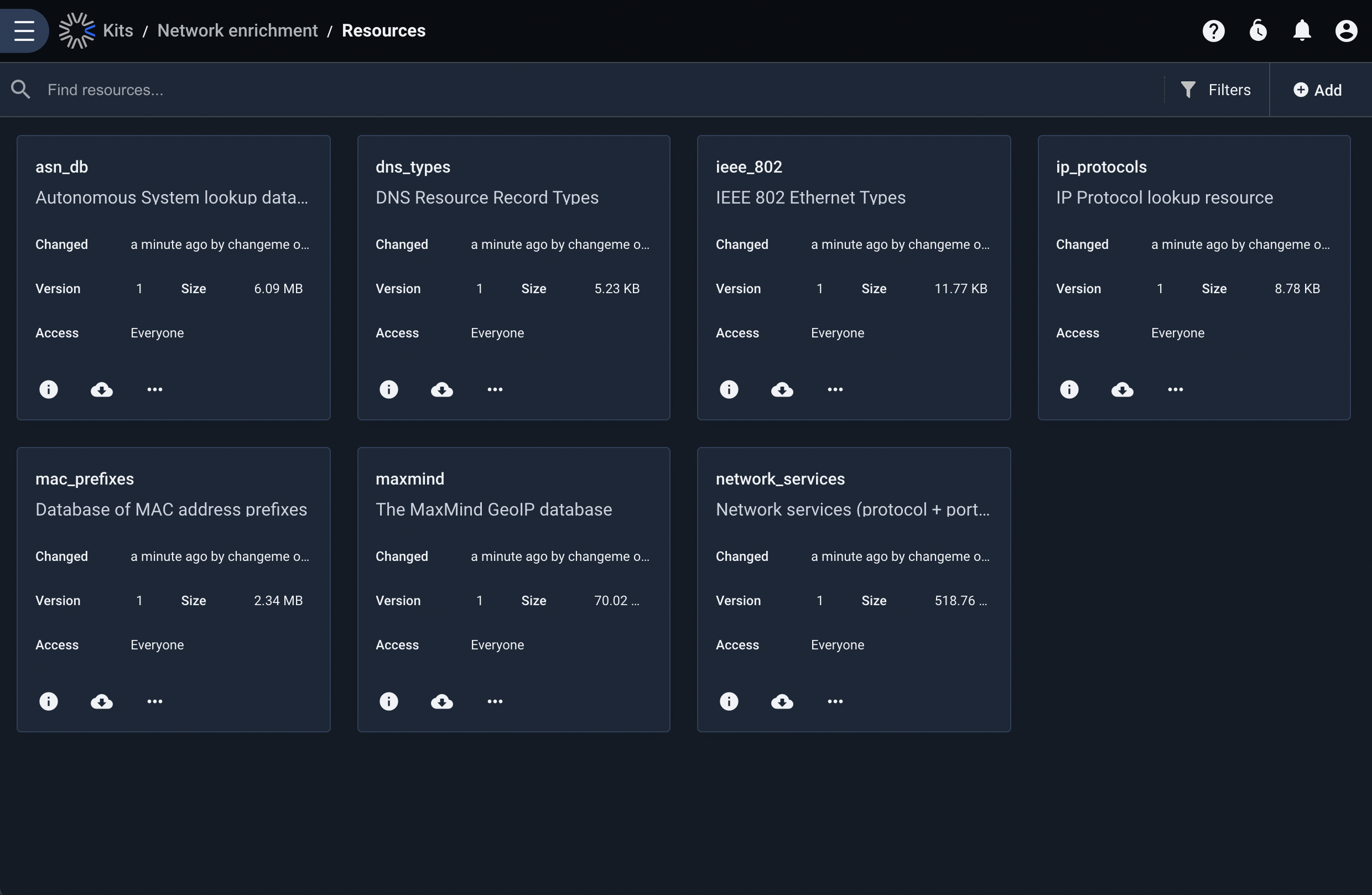Download the dns_types resource

441,389
